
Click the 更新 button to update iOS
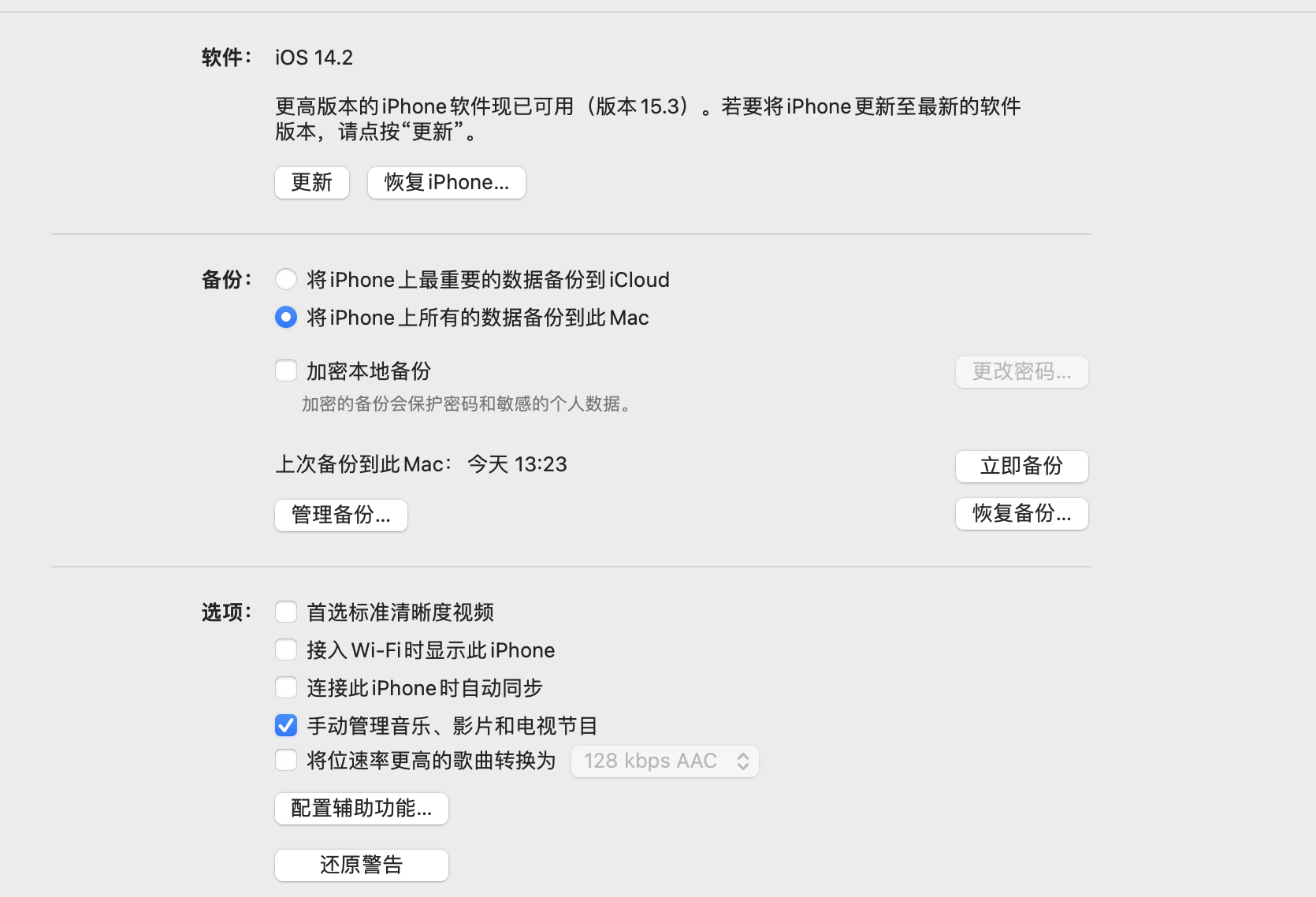click(312, 183)
